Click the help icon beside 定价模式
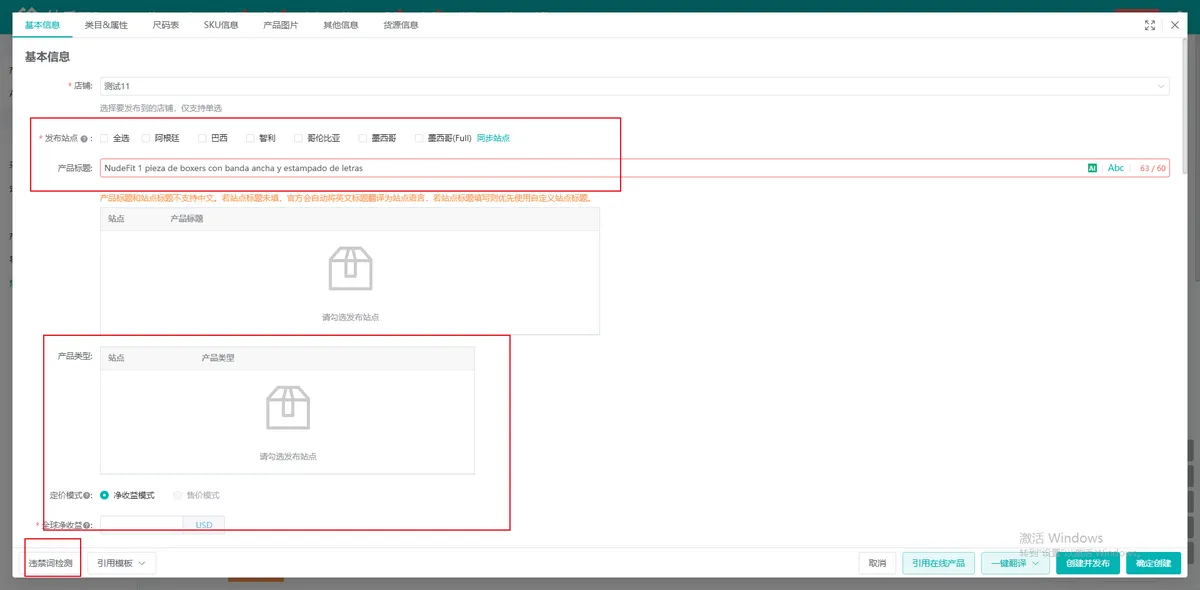The width and height of the screenshot is (1200, 590). click(x=87, y=495)
